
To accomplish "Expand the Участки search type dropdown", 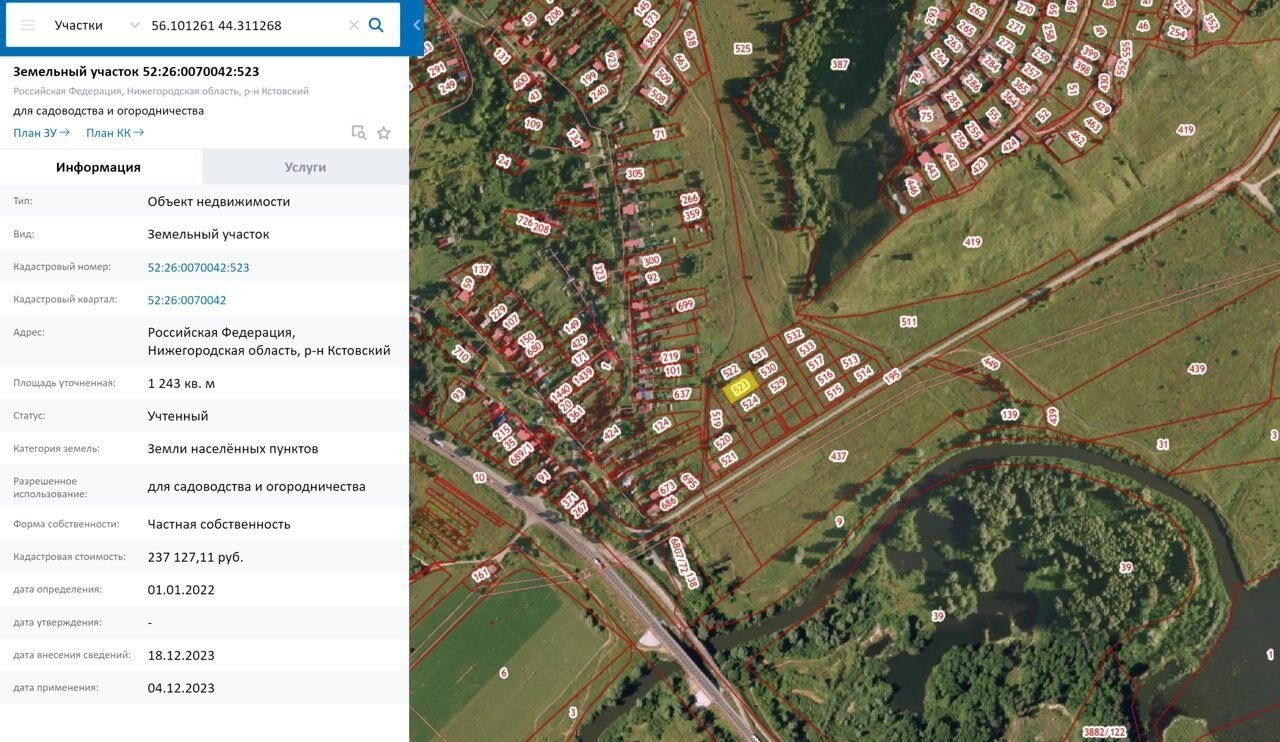I will click(x=134, y=25).
